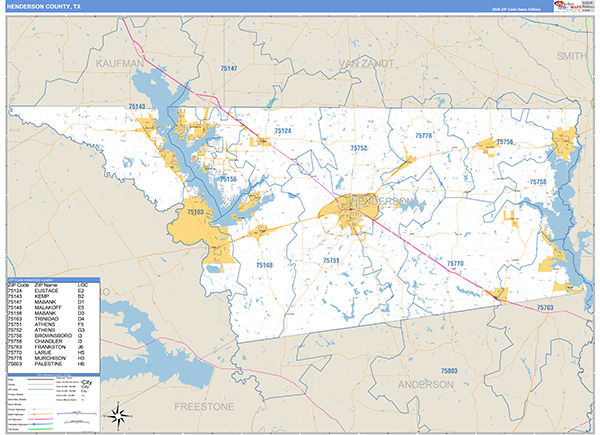Click the yellow Athens city area at map center
This screenshot has width=600, height=435.
point(350,212)
